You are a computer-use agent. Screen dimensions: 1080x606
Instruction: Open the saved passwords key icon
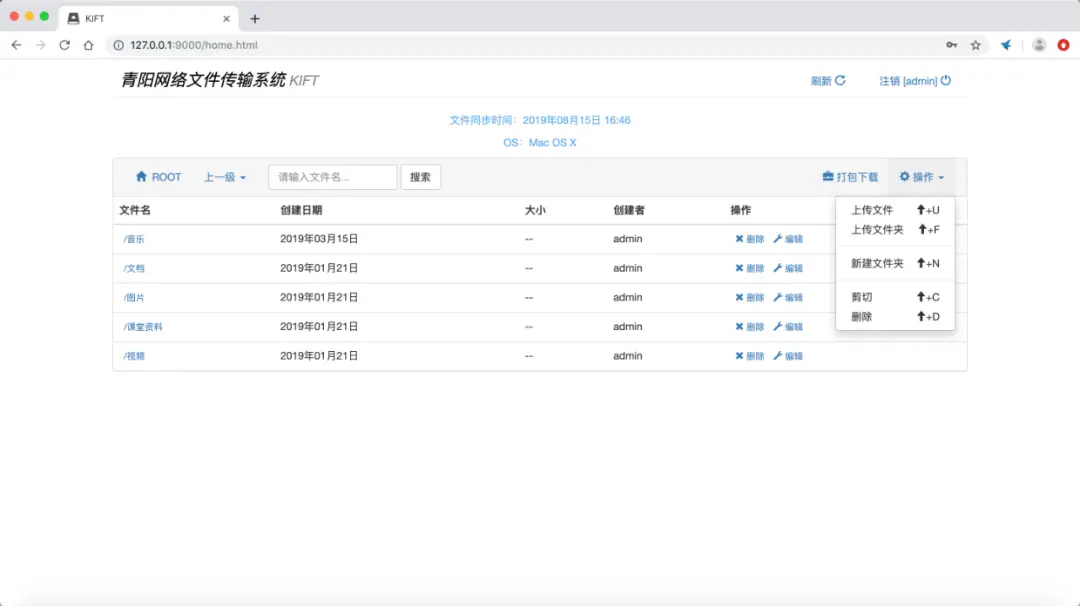951,45
